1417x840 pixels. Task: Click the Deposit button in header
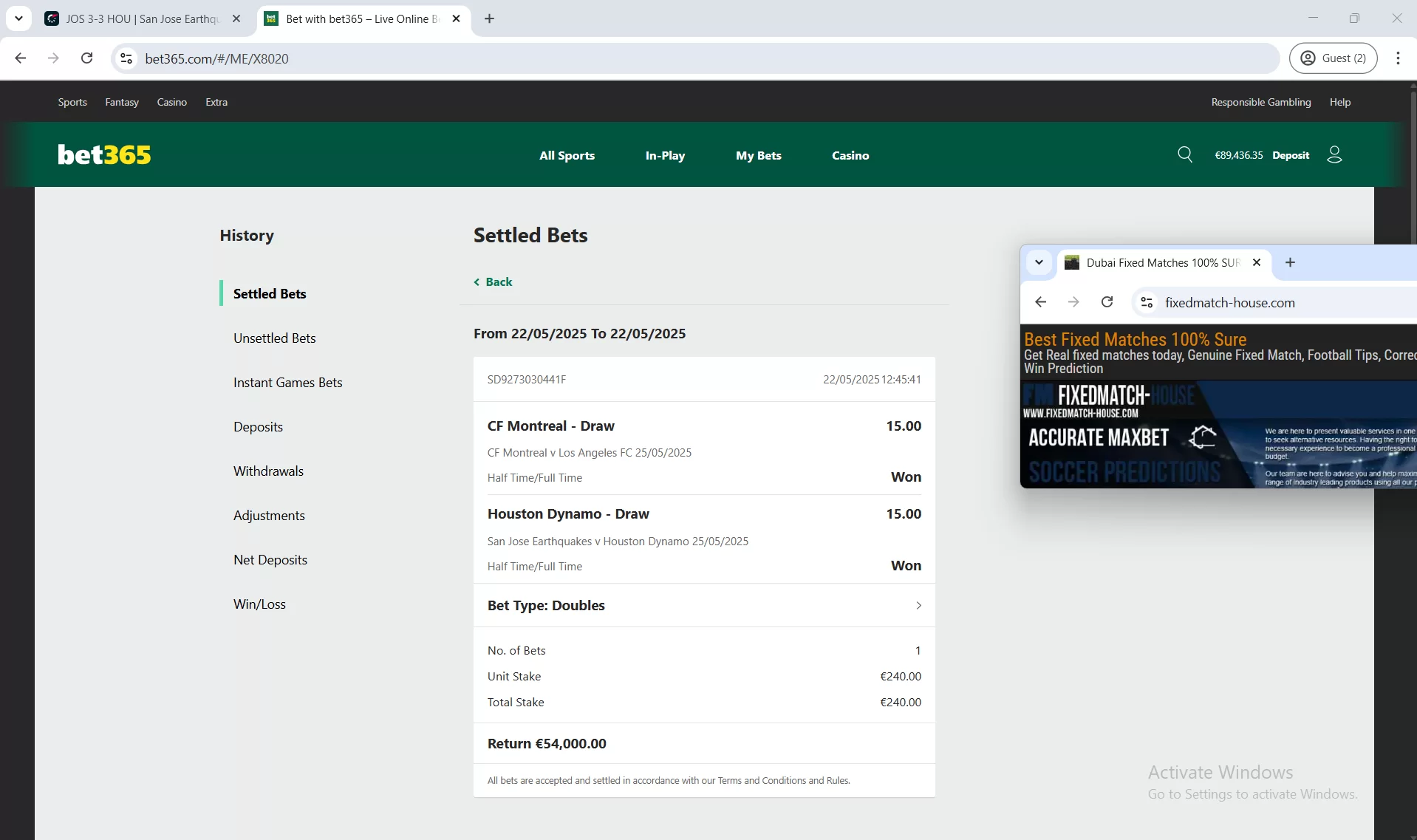coord(1290,155)
